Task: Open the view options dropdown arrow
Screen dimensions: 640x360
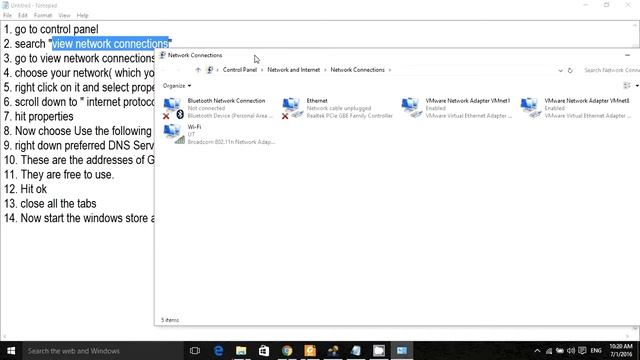Action: tap(637, 86)
